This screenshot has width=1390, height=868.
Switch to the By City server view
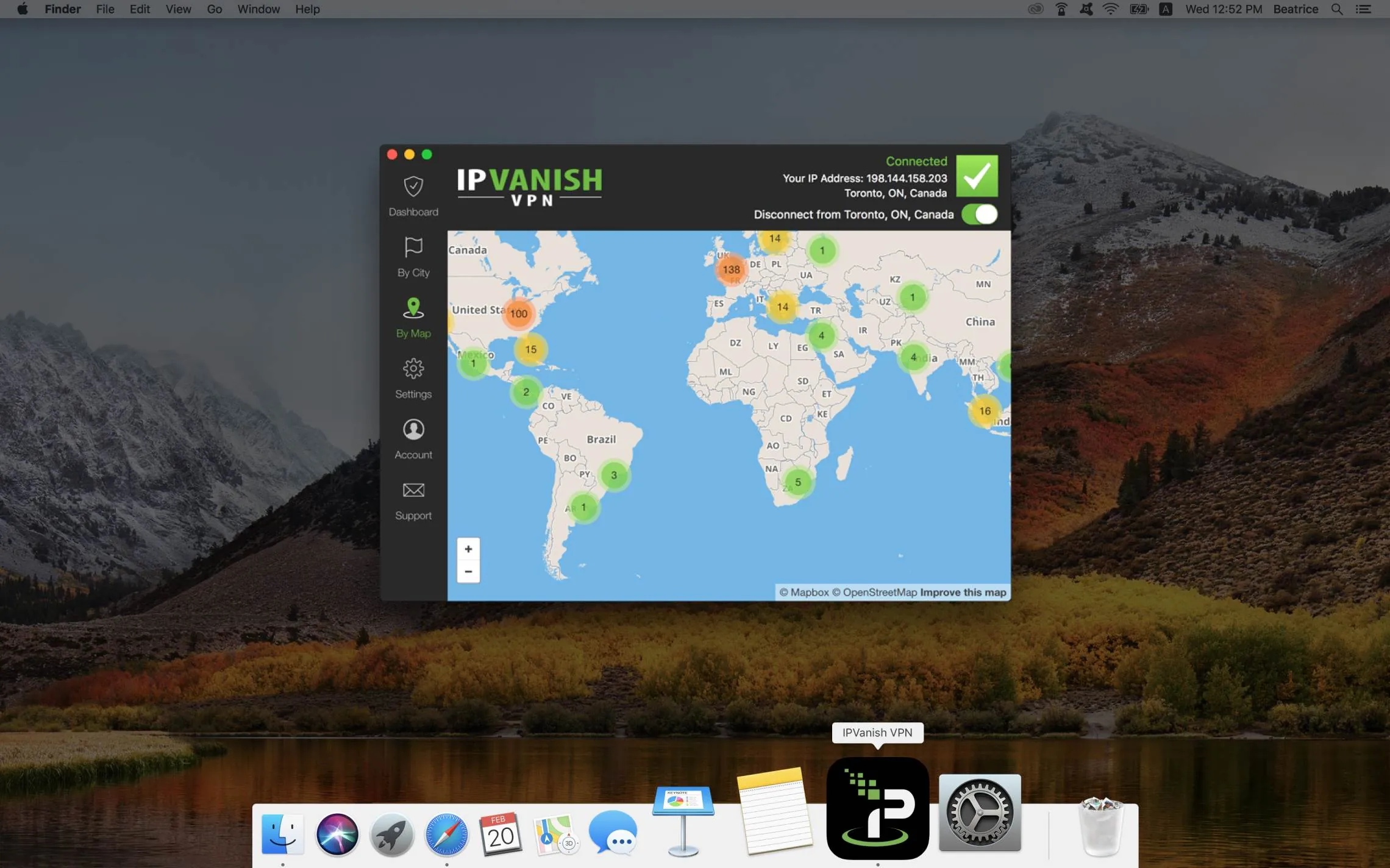coord(413,257)
